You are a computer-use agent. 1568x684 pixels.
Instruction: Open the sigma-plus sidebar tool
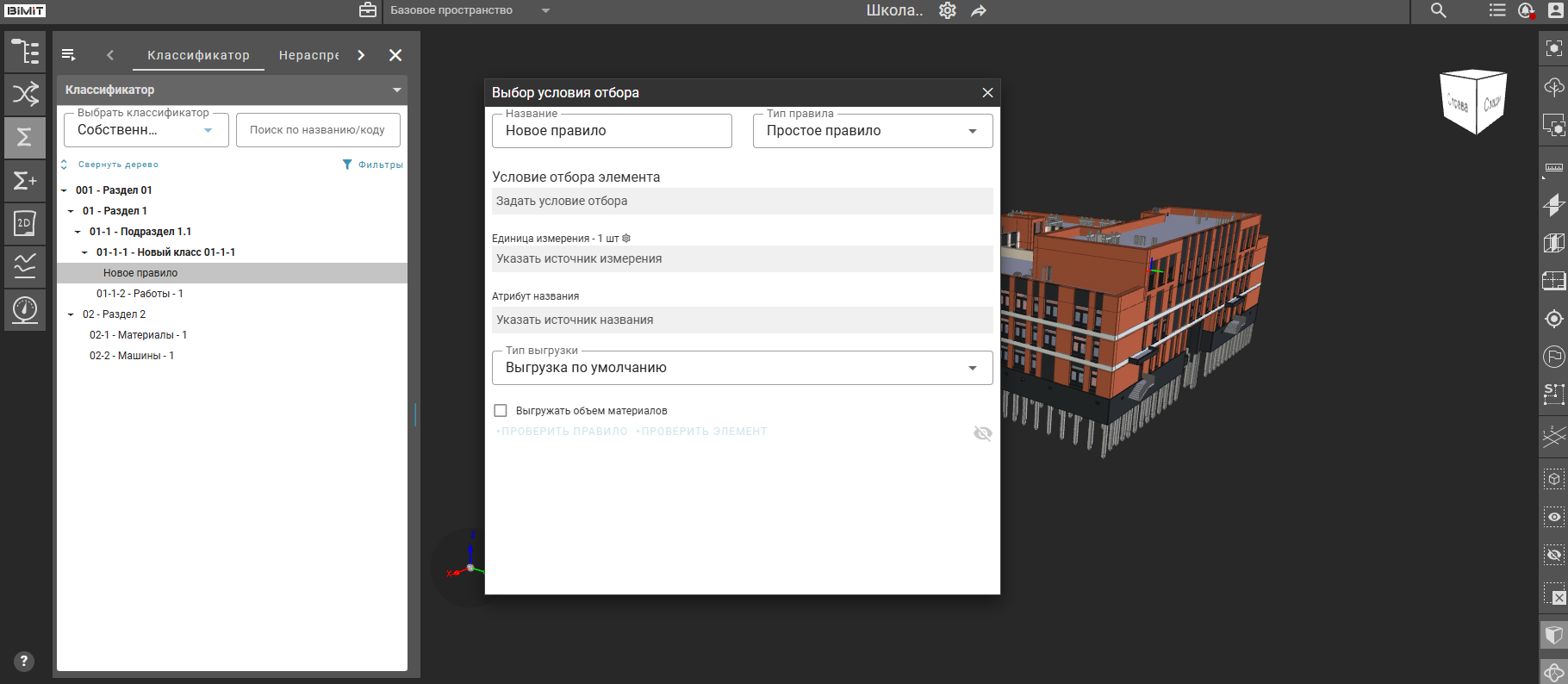(x=25, y=181)
